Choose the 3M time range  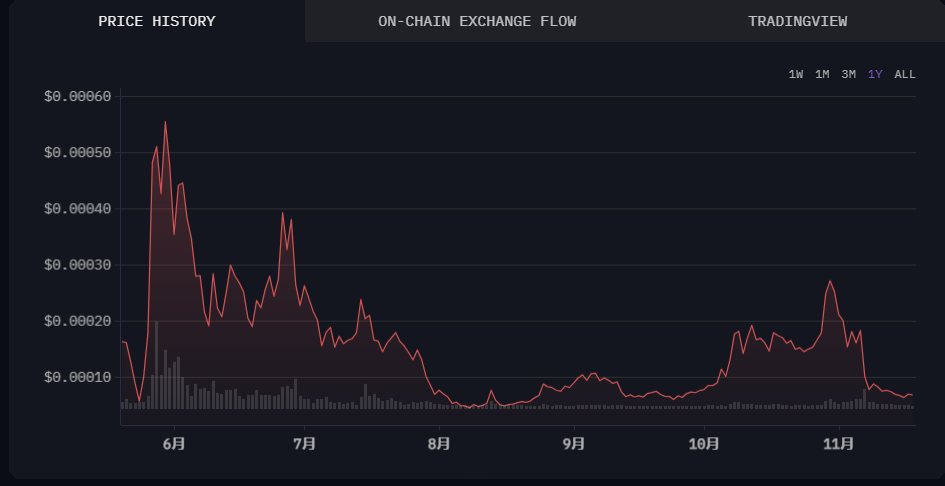[x=848, y=74]
